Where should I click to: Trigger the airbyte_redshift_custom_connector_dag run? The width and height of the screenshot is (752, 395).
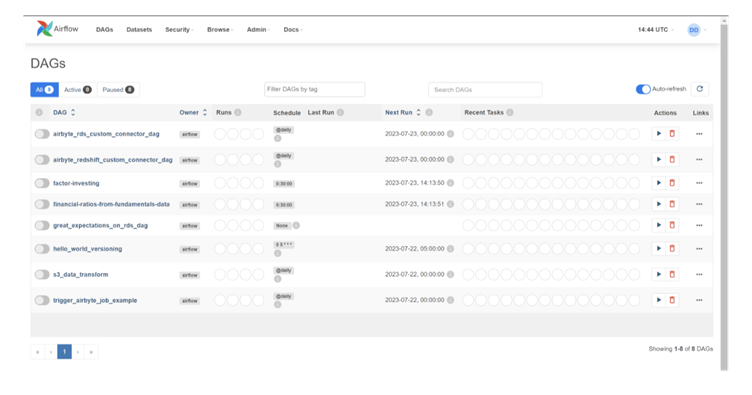(x=658, y=160)
